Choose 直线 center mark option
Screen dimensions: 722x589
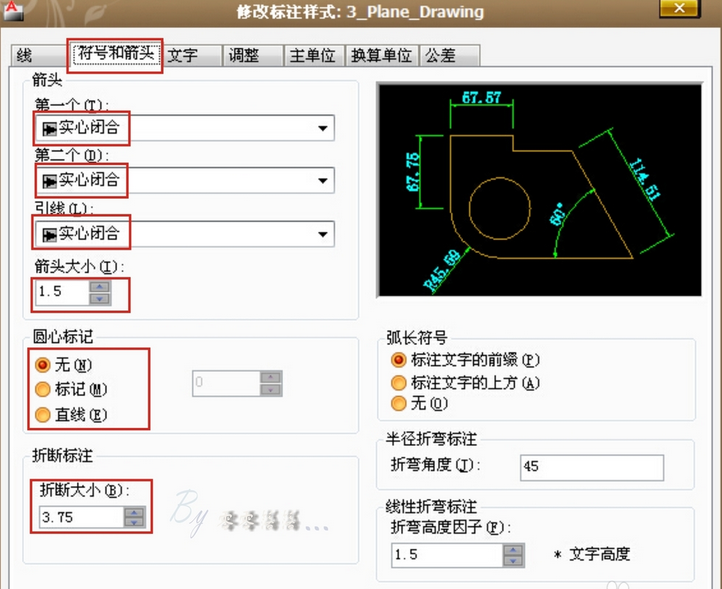[x=43, y=414]
